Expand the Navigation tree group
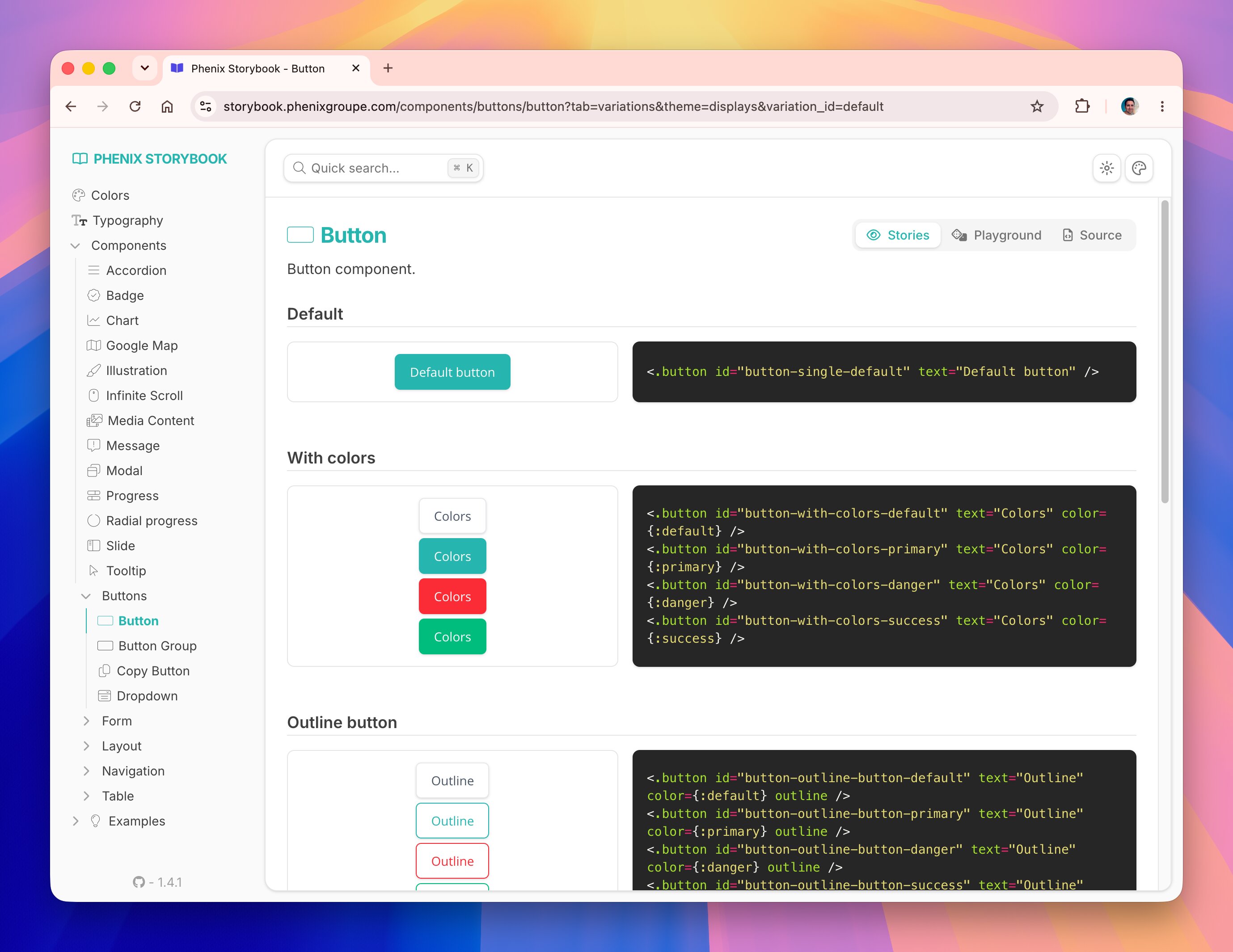This screenshot has width=1233, height=952. coord(86,771)
